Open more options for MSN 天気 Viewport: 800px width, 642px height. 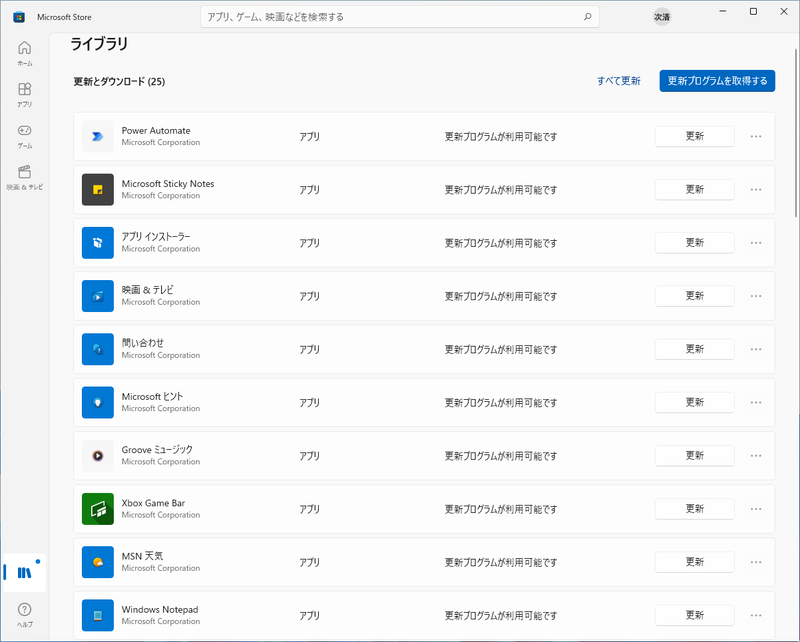[756, 562]
